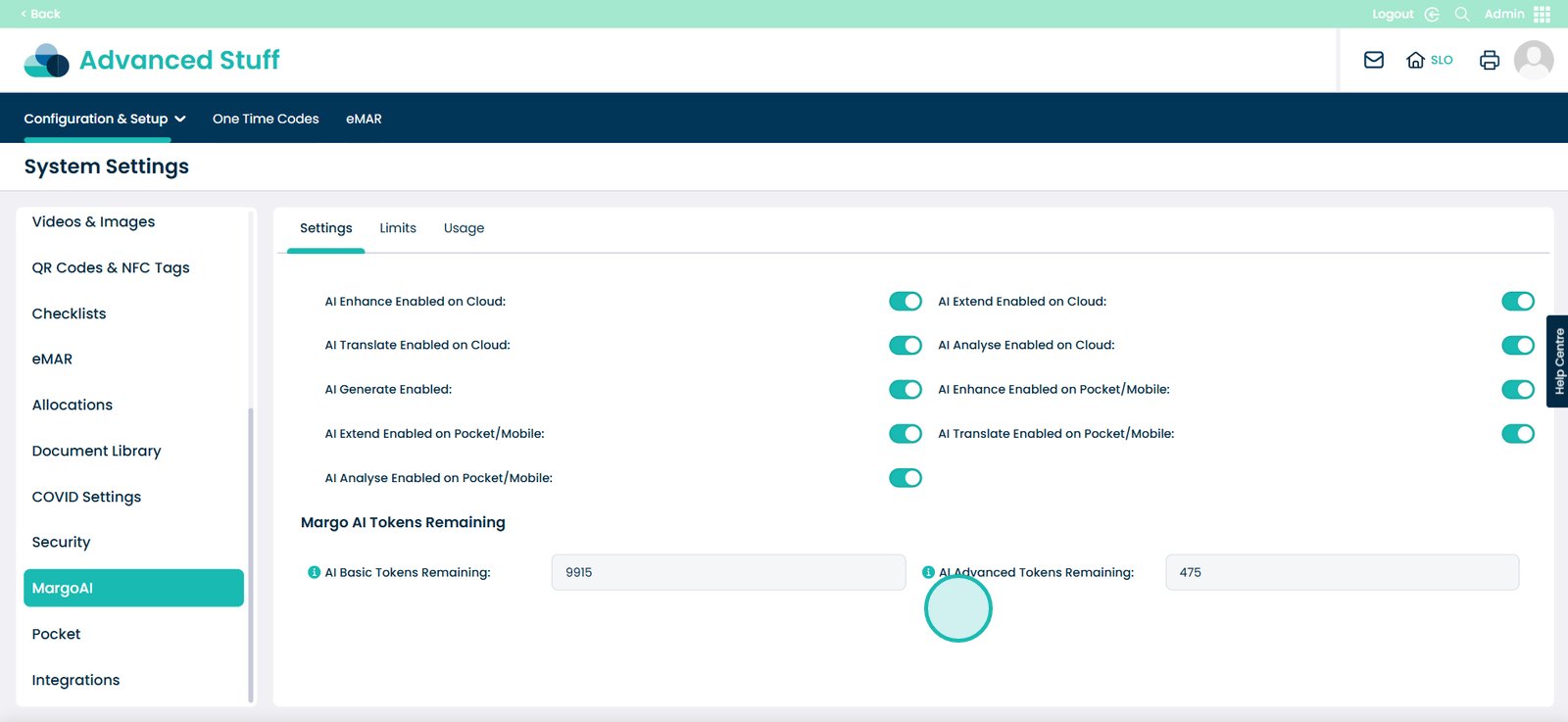Turn off AI Analyse Enabled on Cloud

tap(1517, 345)
